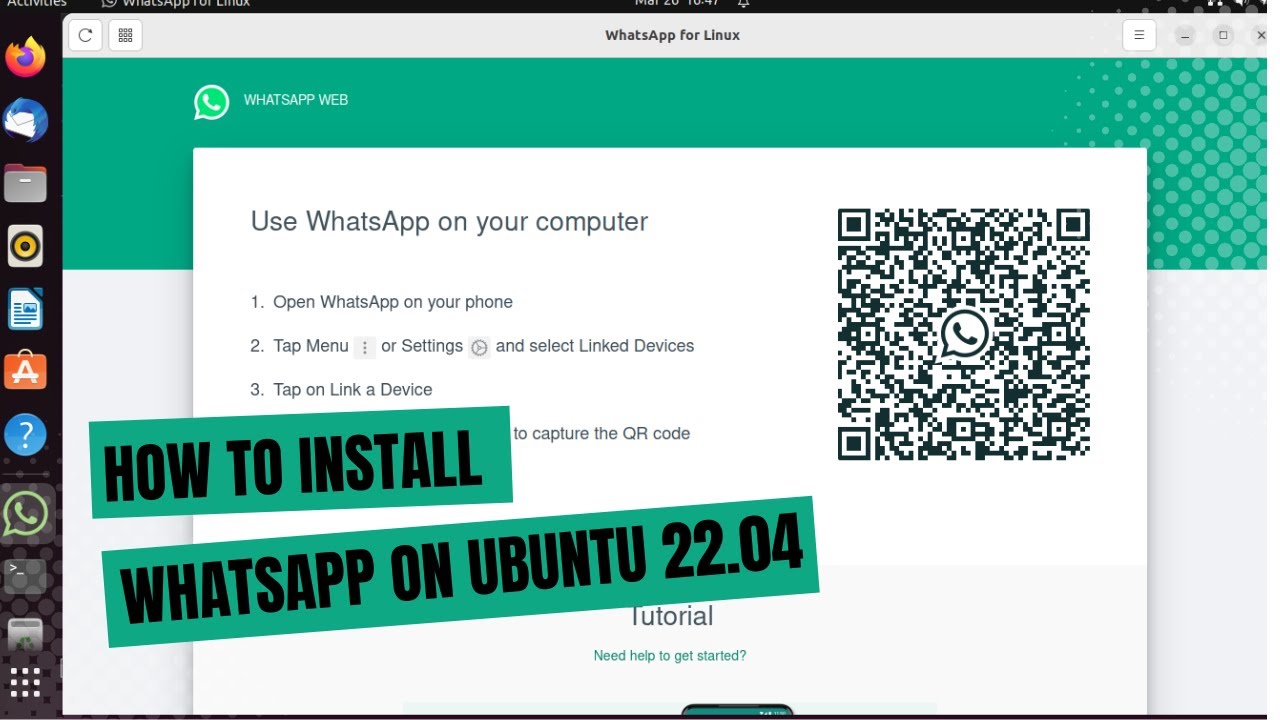This screenshot has width=1280, height=720.
Task: Click the 'to capture the QR code' text
Action: click(602, 434)
